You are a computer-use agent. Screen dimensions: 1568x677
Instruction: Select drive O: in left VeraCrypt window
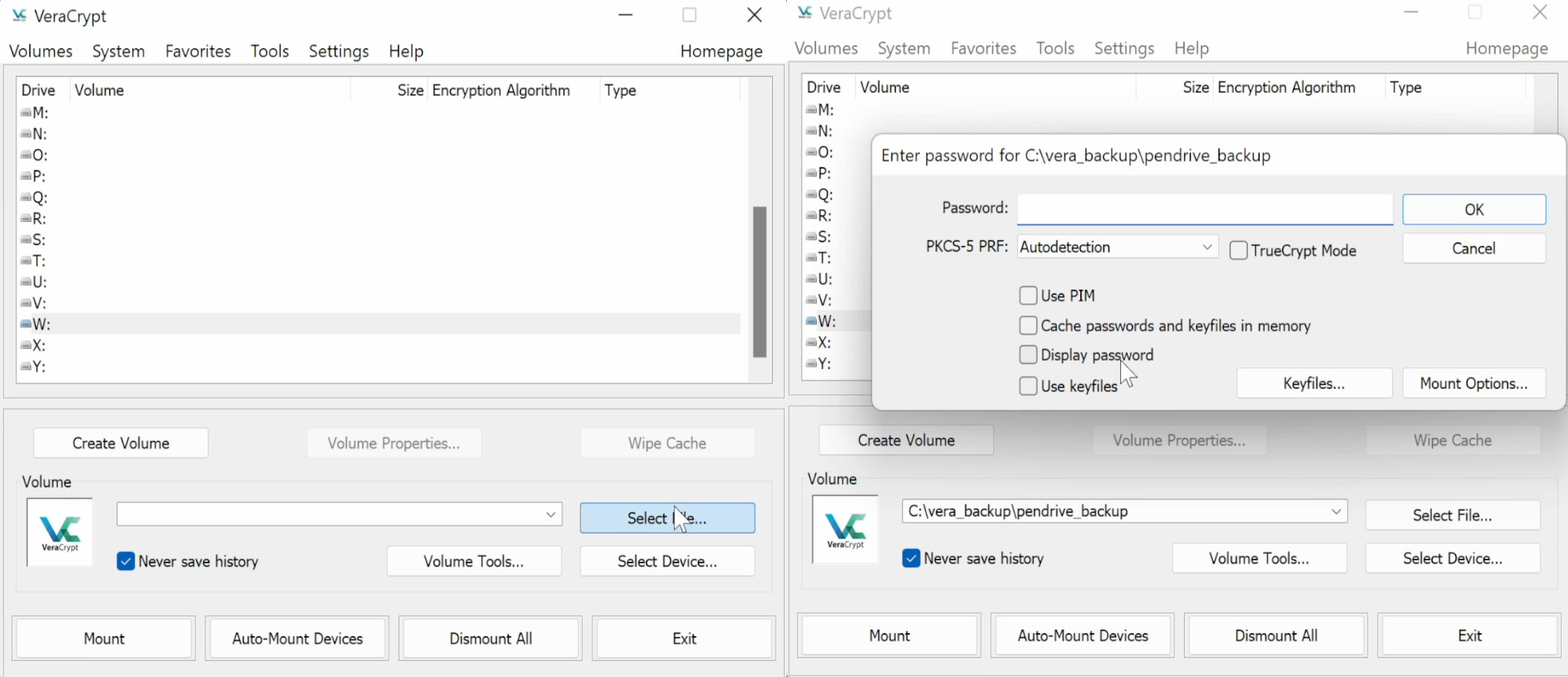(x=35, y=155)
